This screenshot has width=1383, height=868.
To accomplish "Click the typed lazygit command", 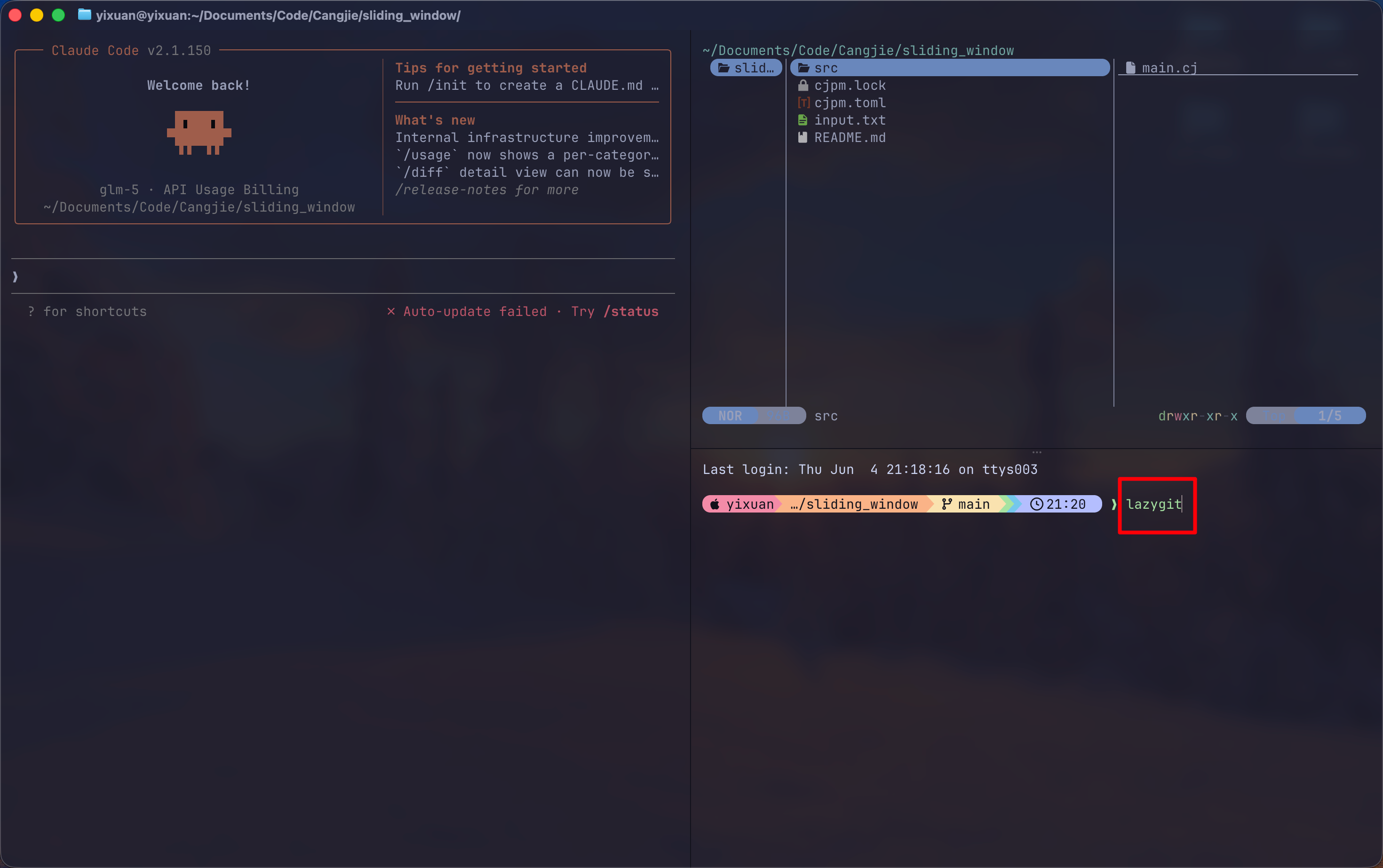I will (x=1153, y=504).
